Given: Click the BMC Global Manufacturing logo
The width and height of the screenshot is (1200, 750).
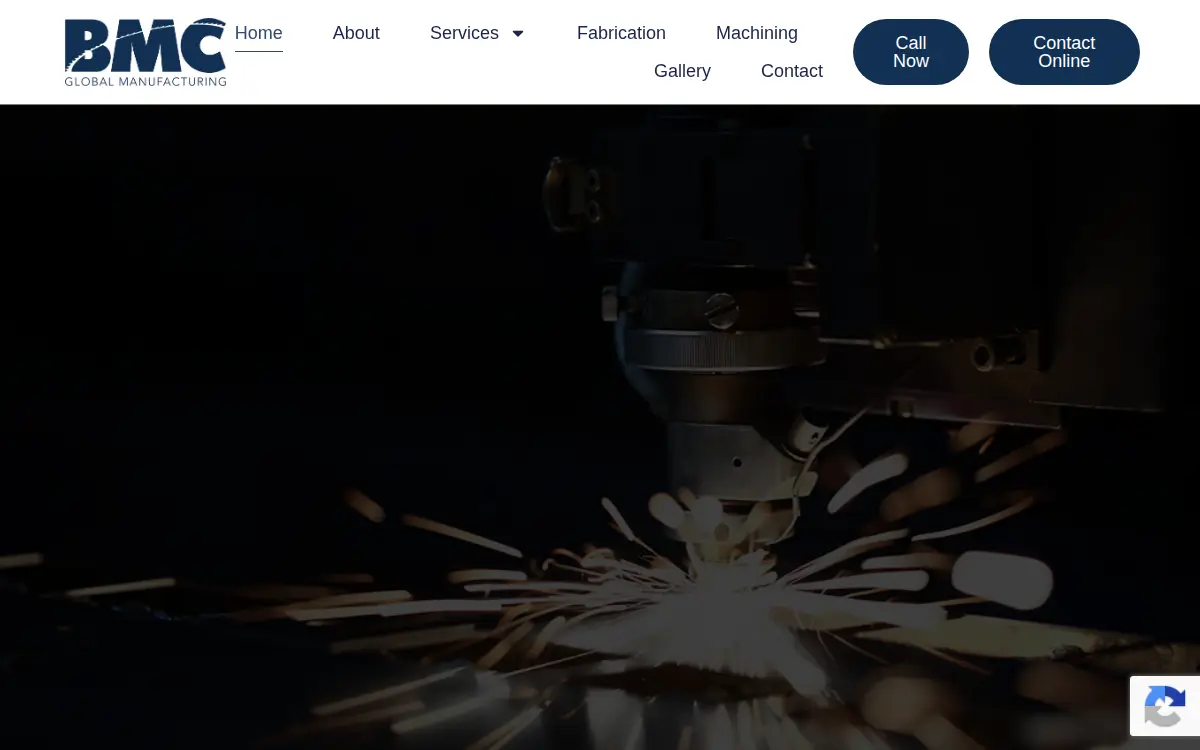Looking at the screenshot, I should [146, 52].
